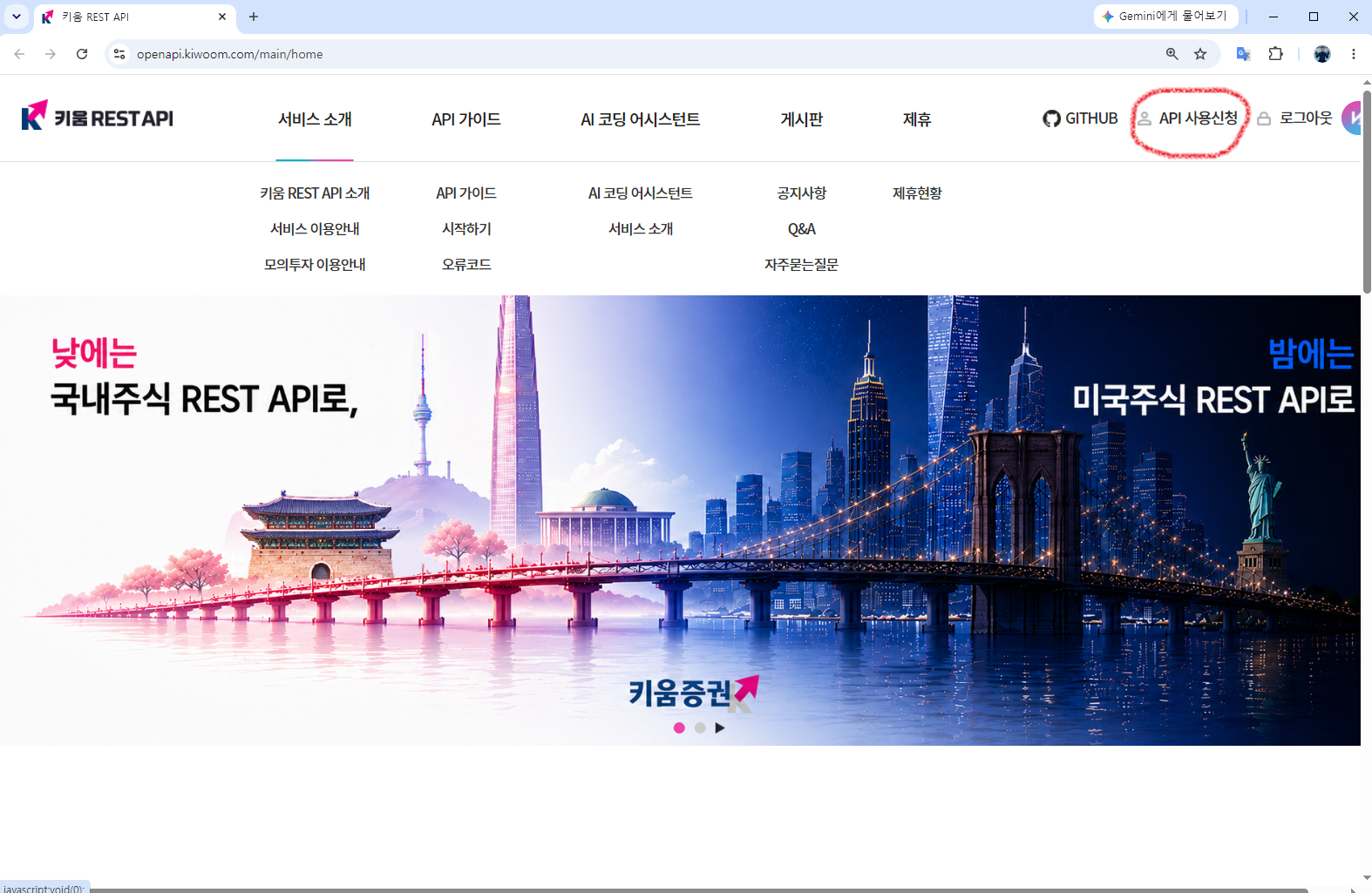The width and height of the screenshot is (1372, 893).
Task: Select 자주묻는질문 submenu item
Action: (x=802, y=265)
